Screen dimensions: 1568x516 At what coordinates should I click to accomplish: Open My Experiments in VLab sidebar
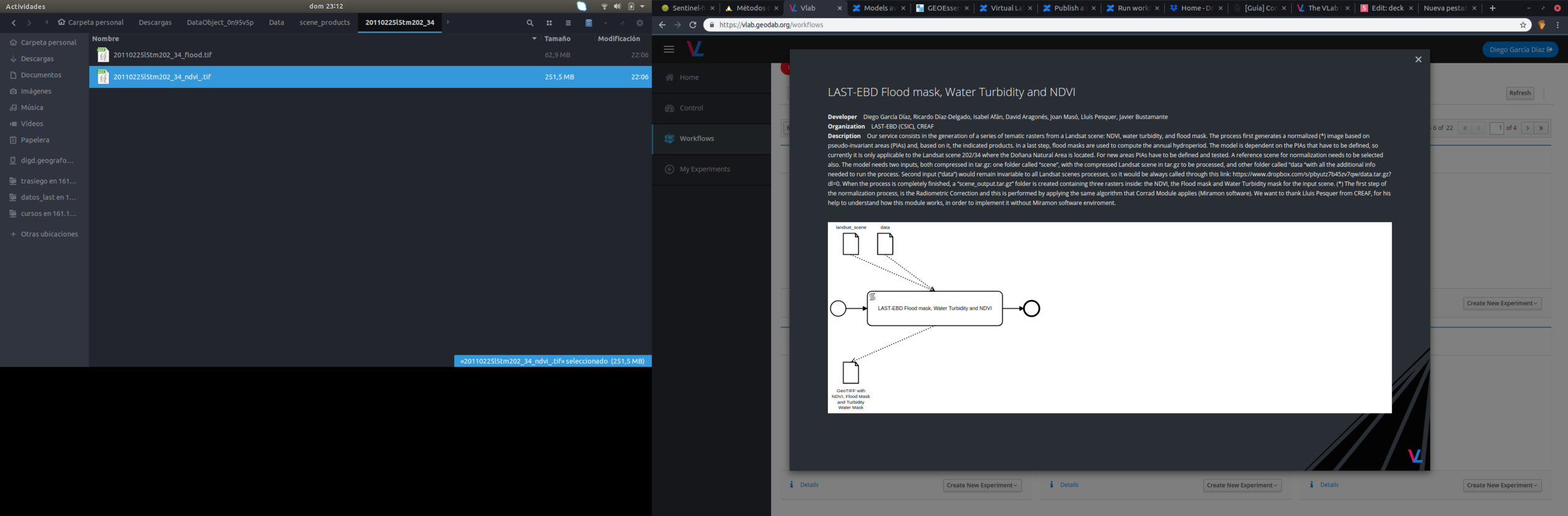(711, 169)
